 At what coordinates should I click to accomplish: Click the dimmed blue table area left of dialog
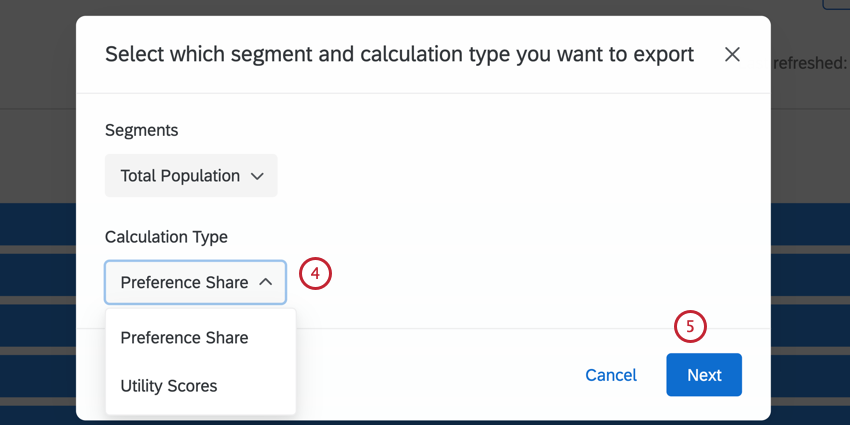(38, 300)
